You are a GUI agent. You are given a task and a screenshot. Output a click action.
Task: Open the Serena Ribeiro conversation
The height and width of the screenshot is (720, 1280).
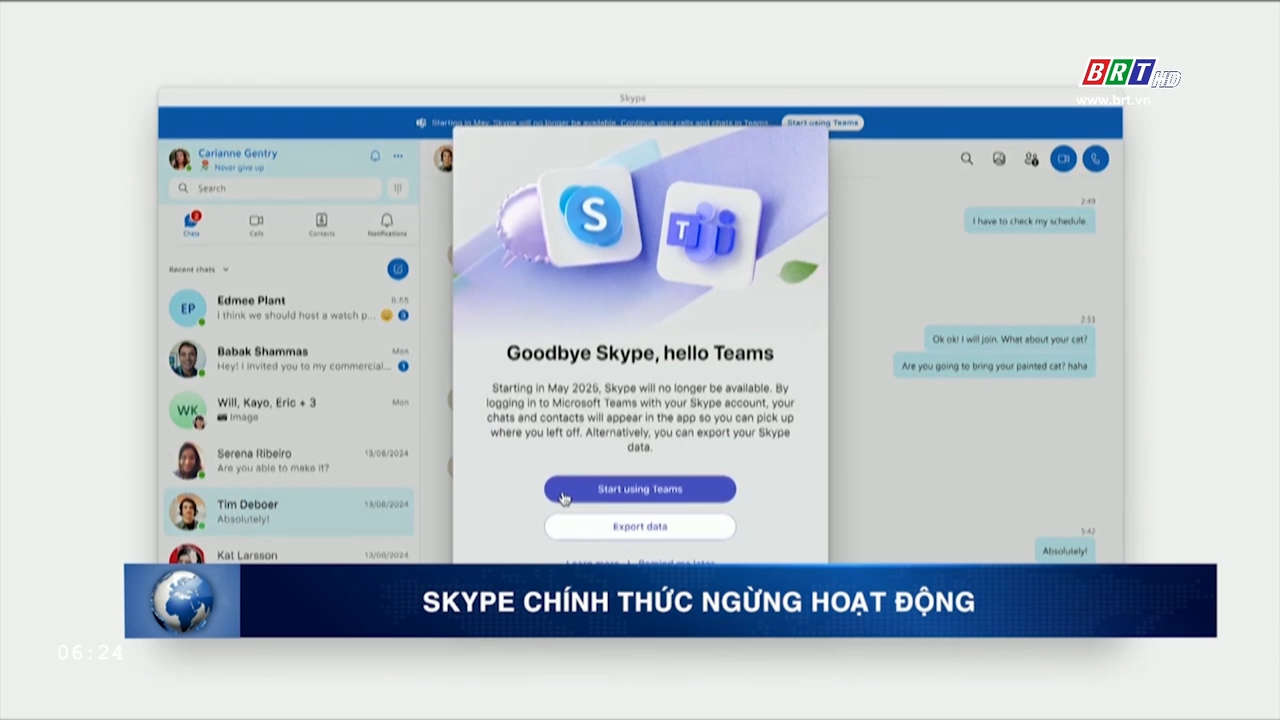tap(289, 461)
